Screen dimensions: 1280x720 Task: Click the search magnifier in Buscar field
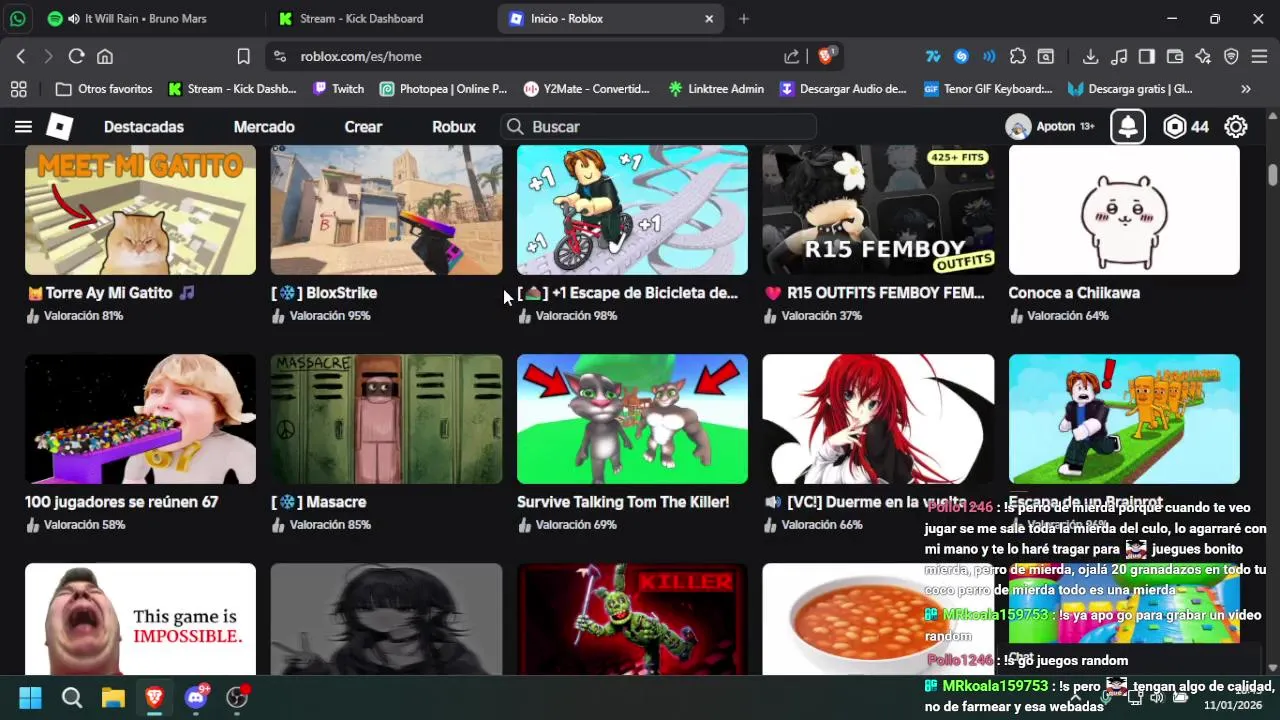(x=515, y=127)
